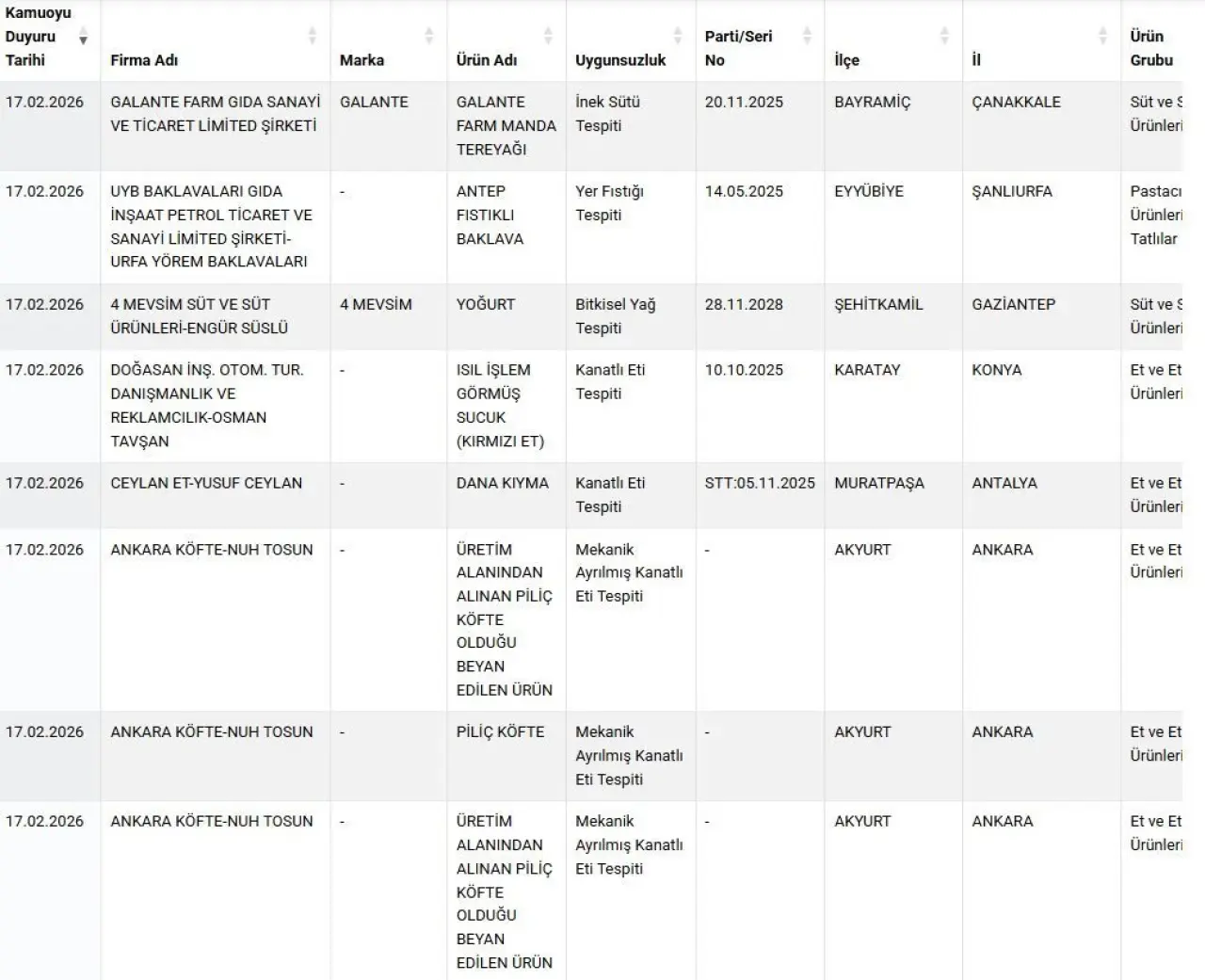Select the Bitkisel Yağ Tespiti cell
This screenshot has height=980, width=1205.
click(615, 316)
